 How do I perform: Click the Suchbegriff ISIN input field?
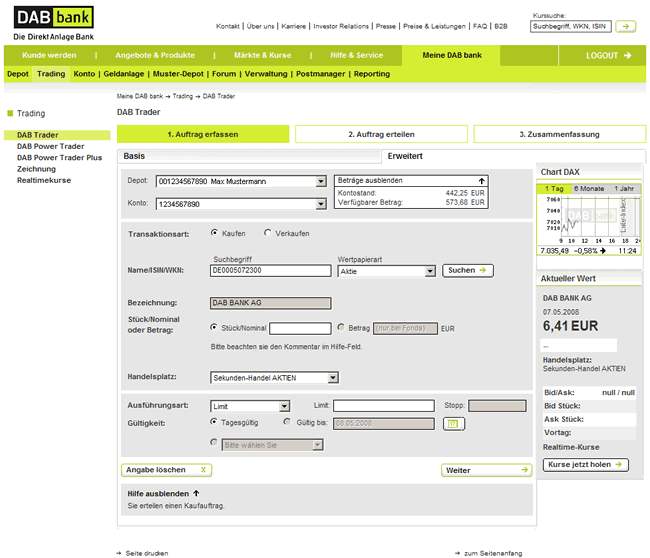pyautogui.click(x=271, y=270)
